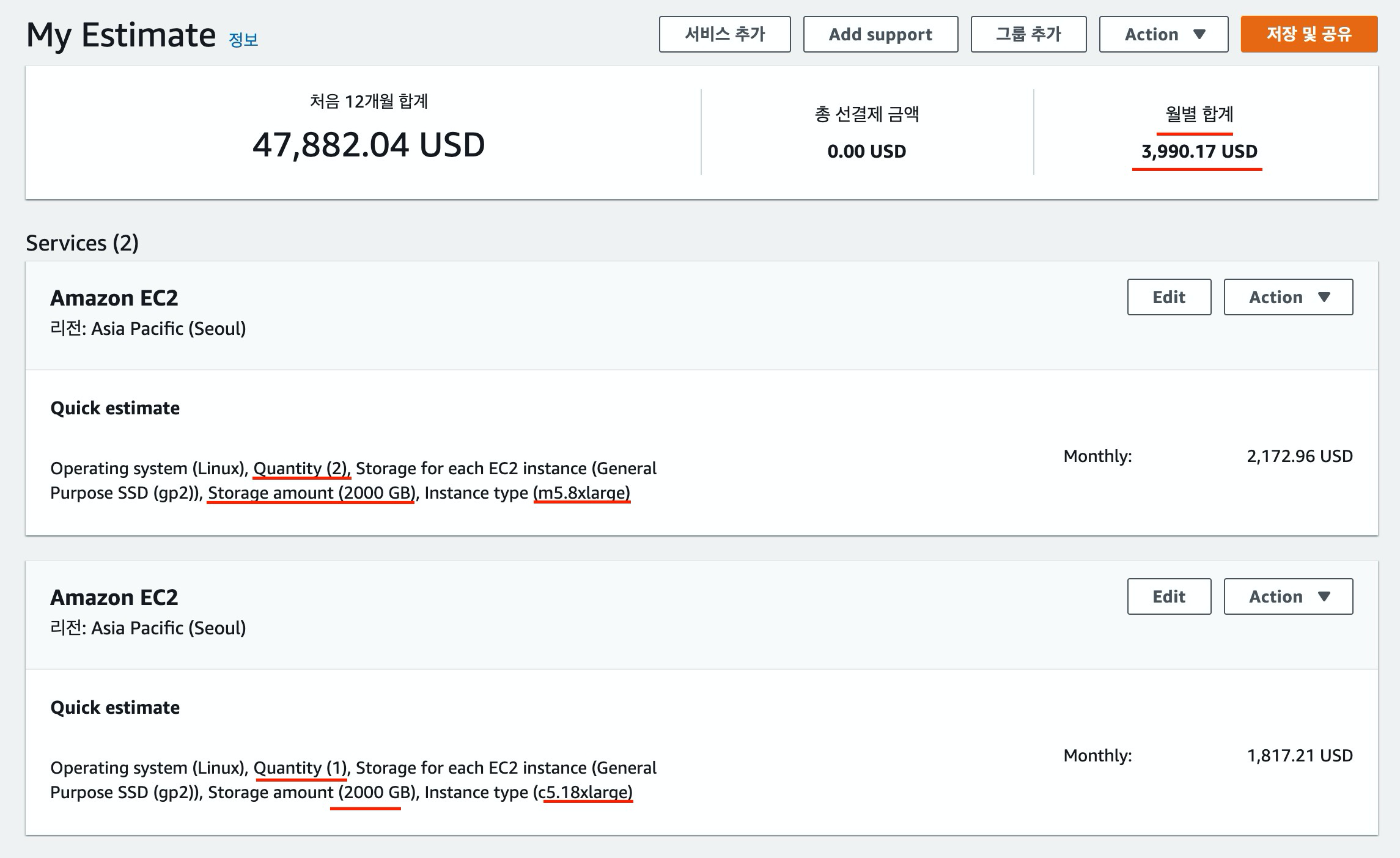The width and height of the screenshot is (1400, 858).
Task: Open the 정보 link beside My Estimate
Action: pyautogui.click(x=243, y=40)
